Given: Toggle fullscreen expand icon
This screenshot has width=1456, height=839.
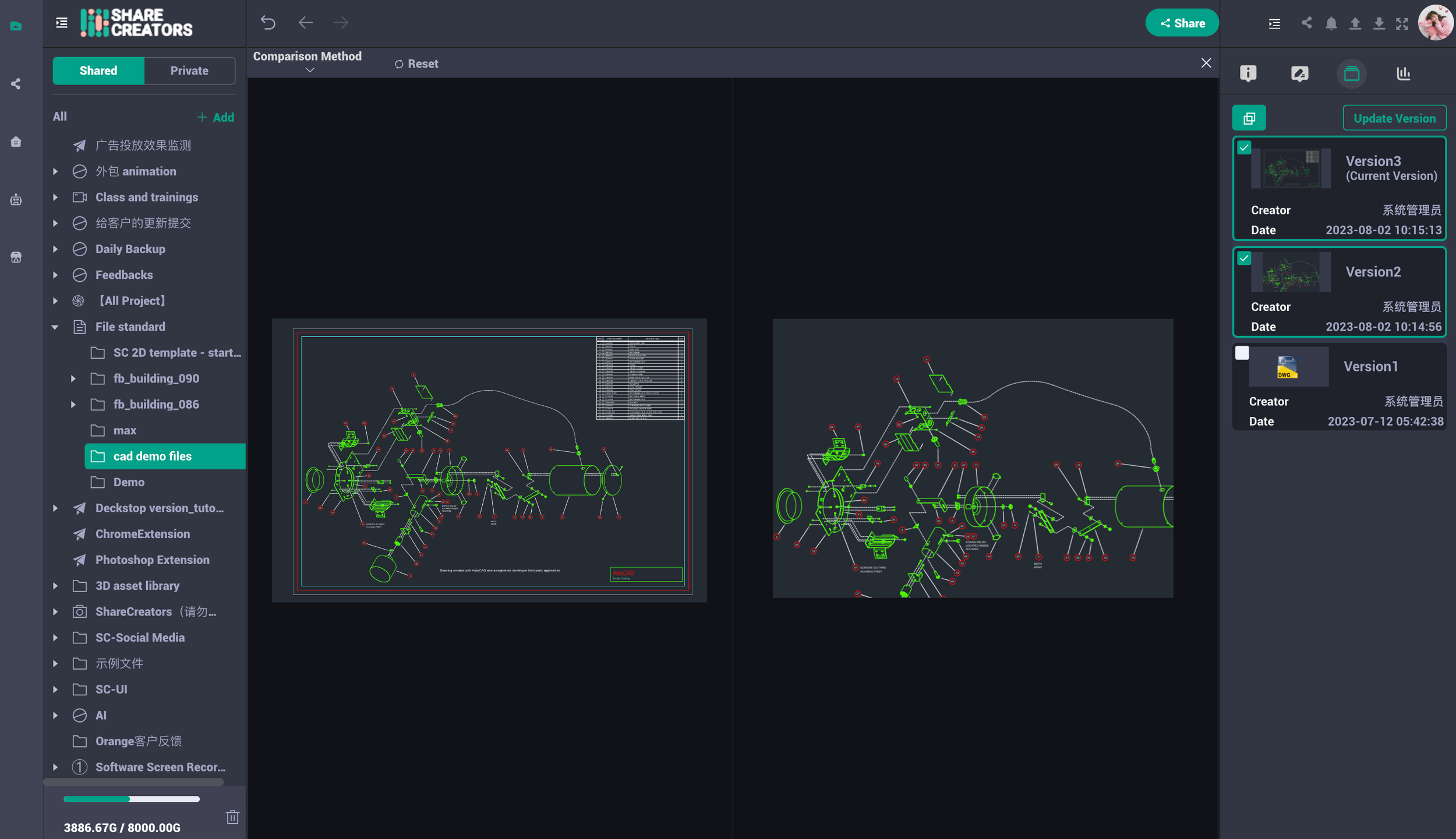Looking at the screenshot, I should (1402, 23).
